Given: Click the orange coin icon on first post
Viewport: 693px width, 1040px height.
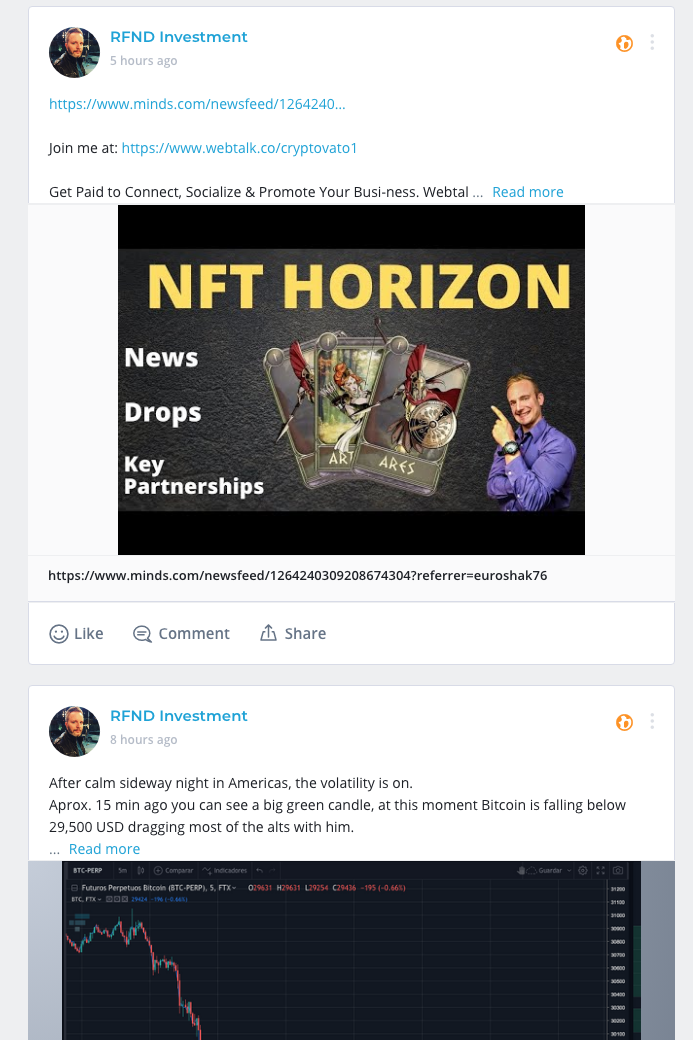Looking at the screenshot, I should pos(624,43).
